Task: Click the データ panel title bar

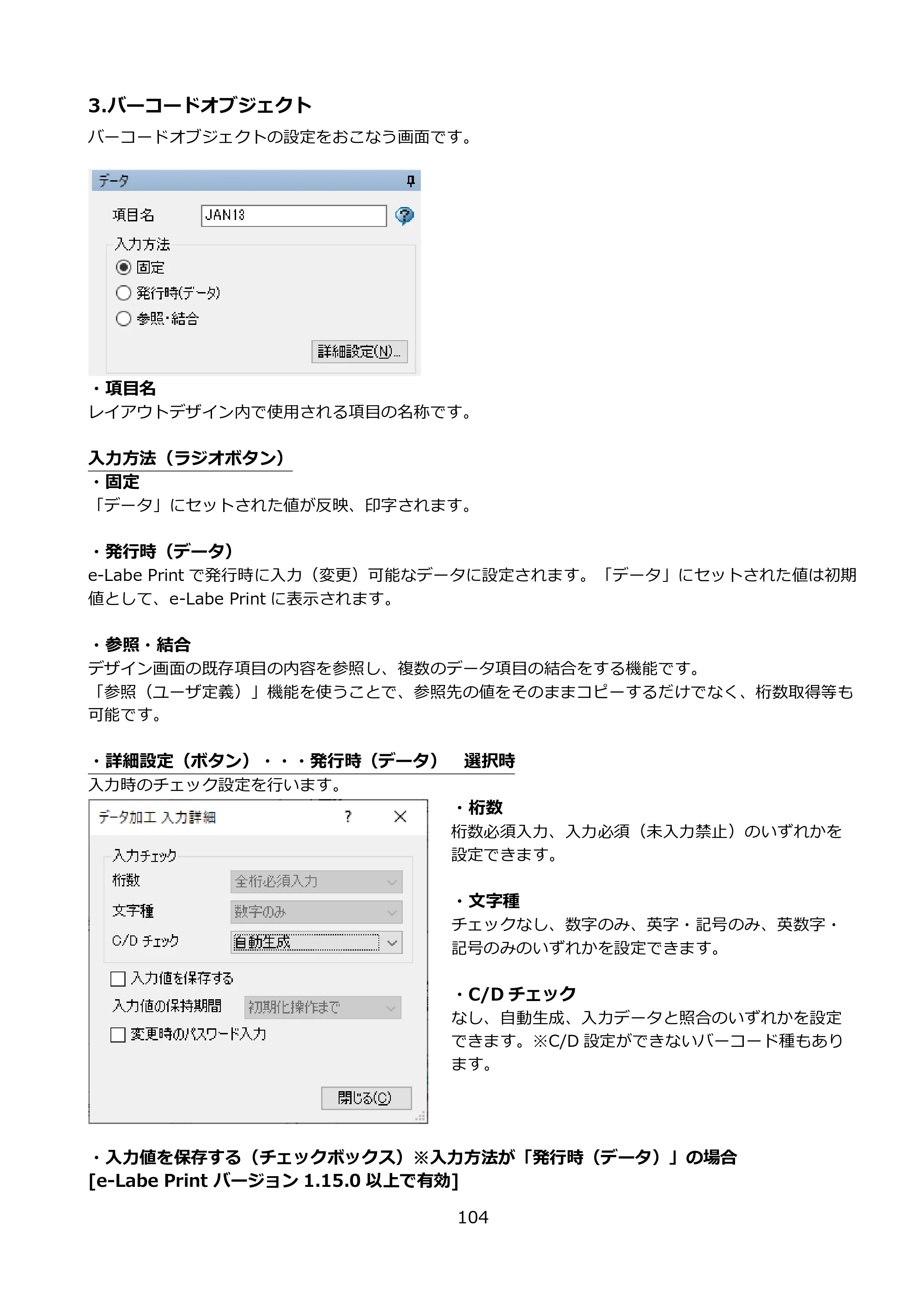Action: 255,180
